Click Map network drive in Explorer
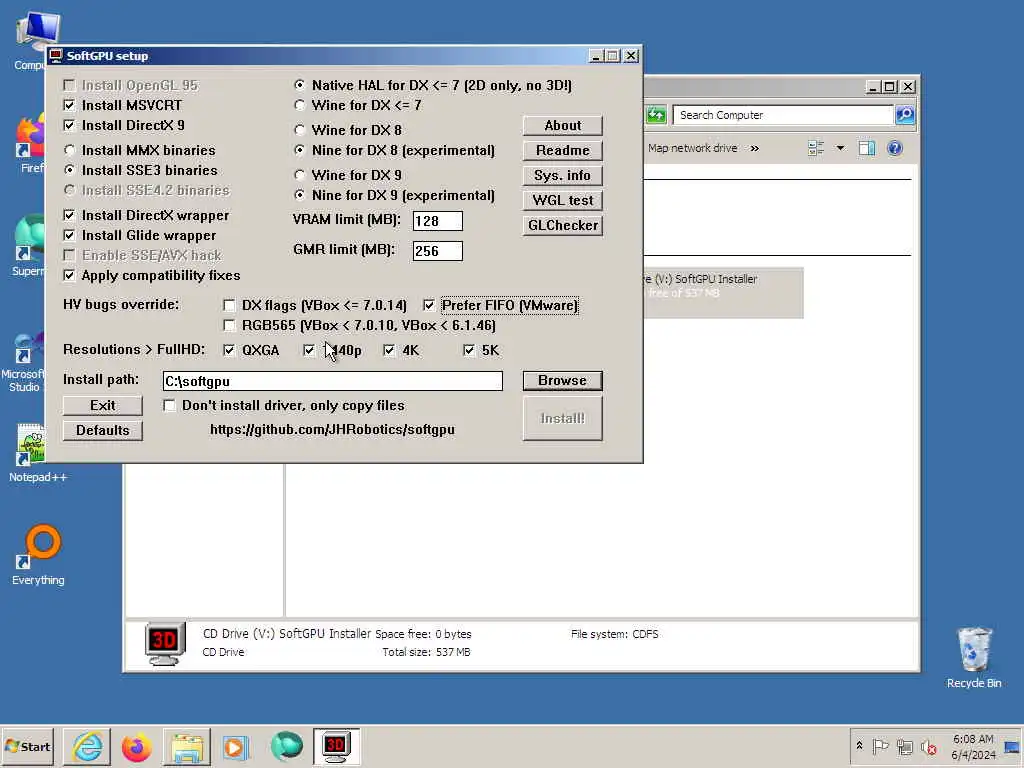Image resolution: width=1024 pixels, height=768 pixels. point(692,148)
